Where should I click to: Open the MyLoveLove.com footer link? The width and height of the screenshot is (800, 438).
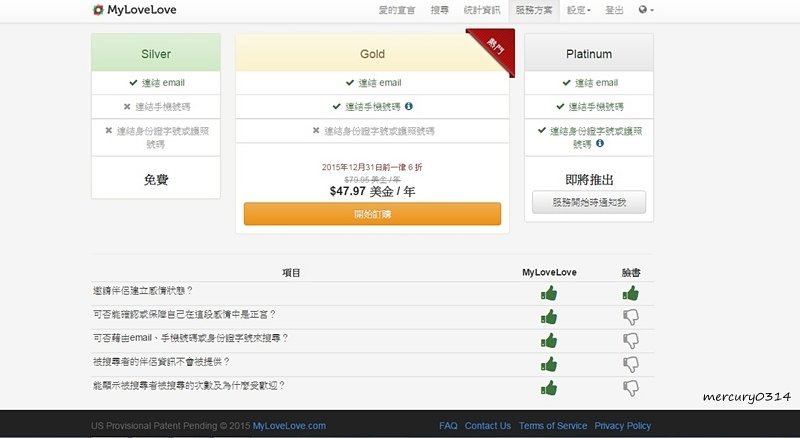(x=289, y=426)
